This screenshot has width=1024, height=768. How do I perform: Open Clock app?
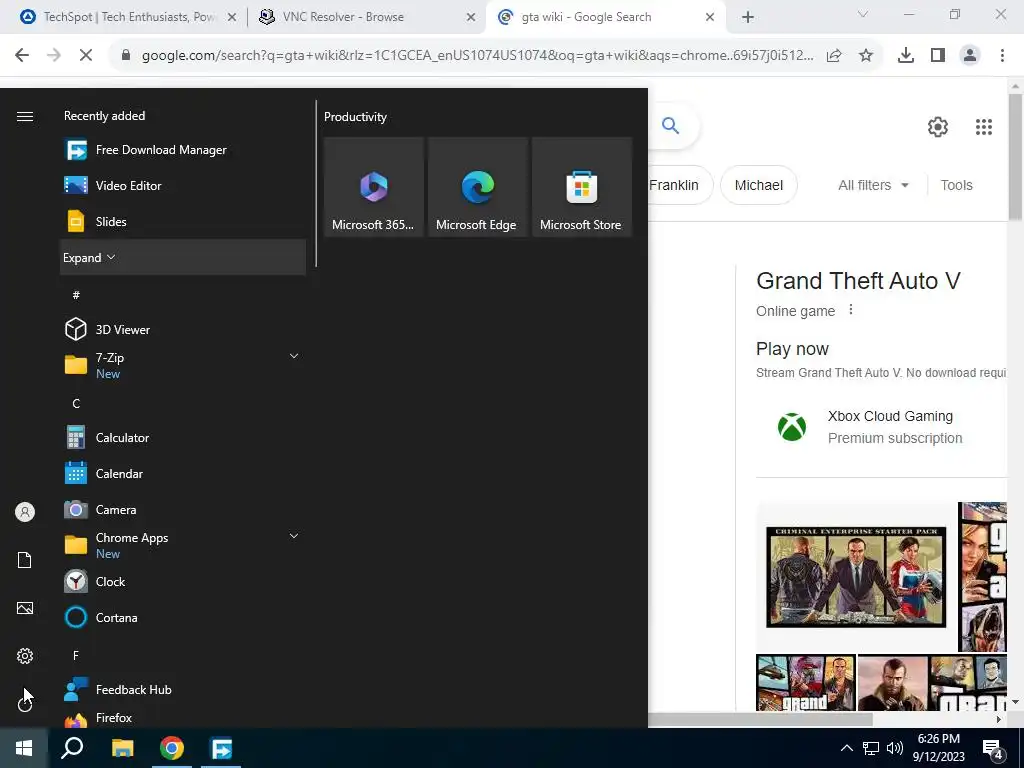click(183, 581)
